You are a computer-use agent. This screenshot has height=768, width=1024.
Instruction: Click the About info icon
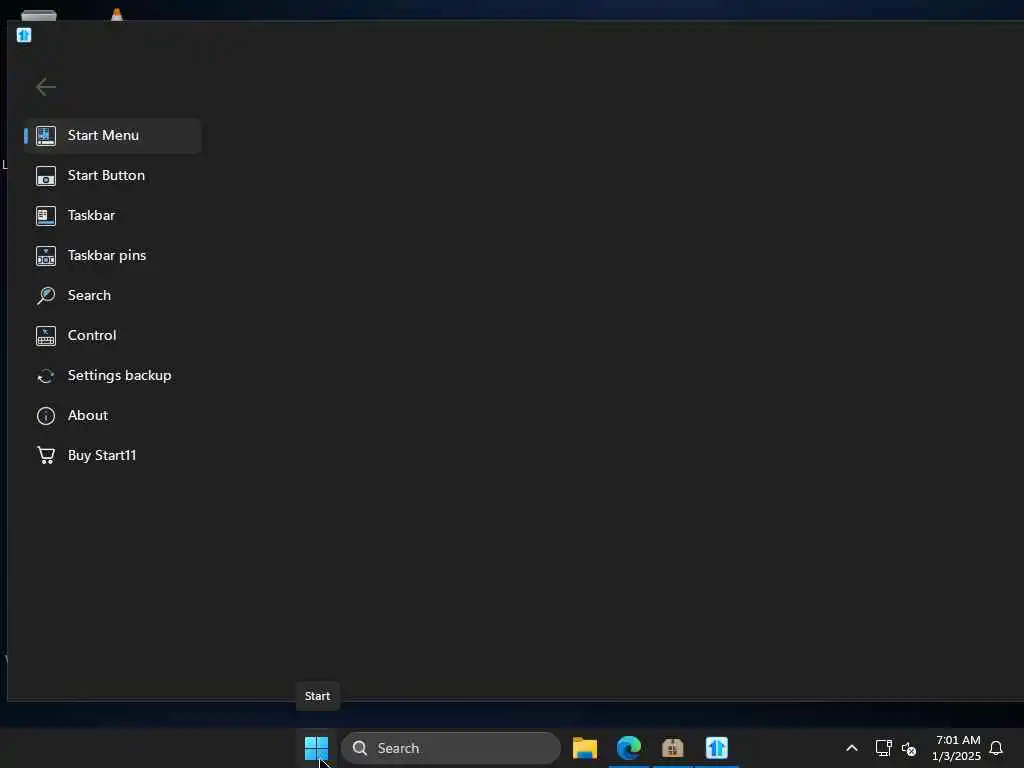pyautogui.click(x=46, y=416)
